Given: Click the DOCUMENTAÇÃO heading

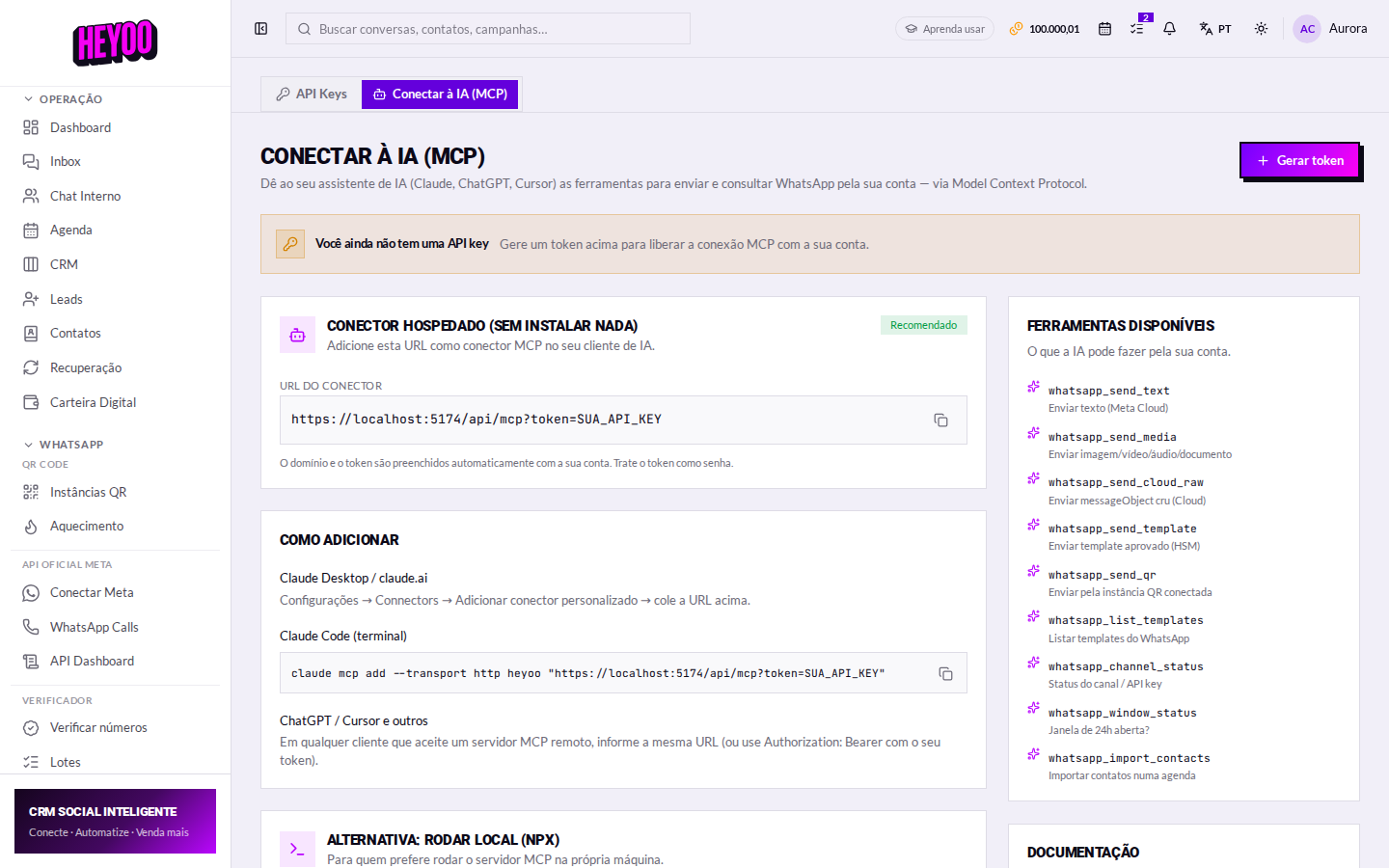Looking at the screenshot, I should coord(1083,853).
